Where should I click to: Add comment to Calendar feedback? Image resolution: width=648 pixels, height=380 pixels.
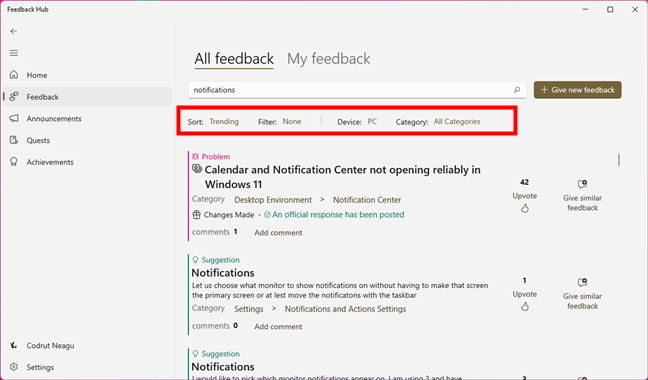coord(278,233)
